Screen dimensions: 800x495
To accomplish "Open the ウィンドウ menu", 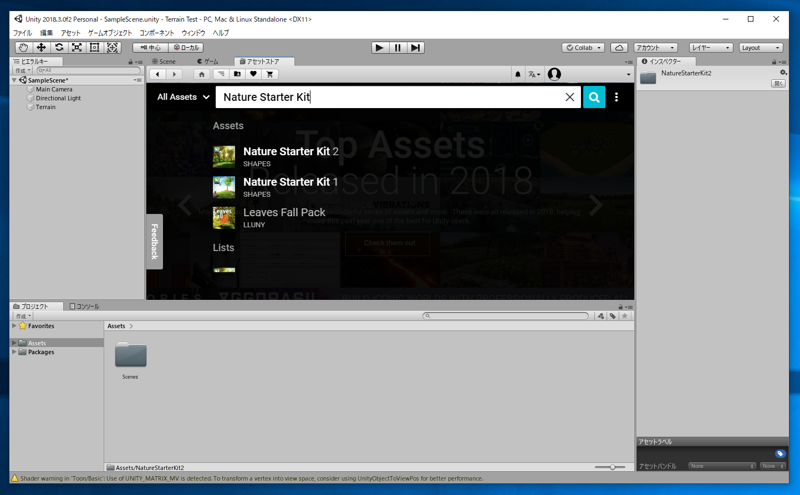I will click(x=193, y=33).
